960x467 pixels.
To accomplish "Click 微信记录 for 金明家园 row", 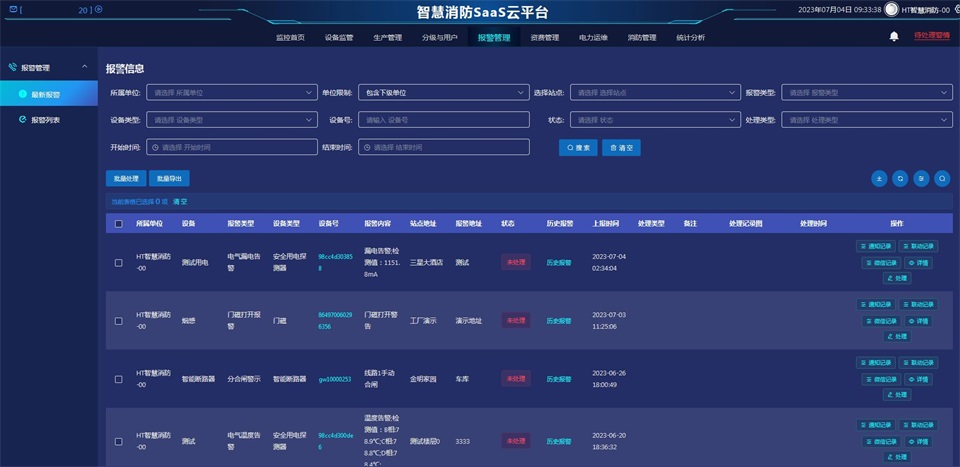I will click(881, 379).
